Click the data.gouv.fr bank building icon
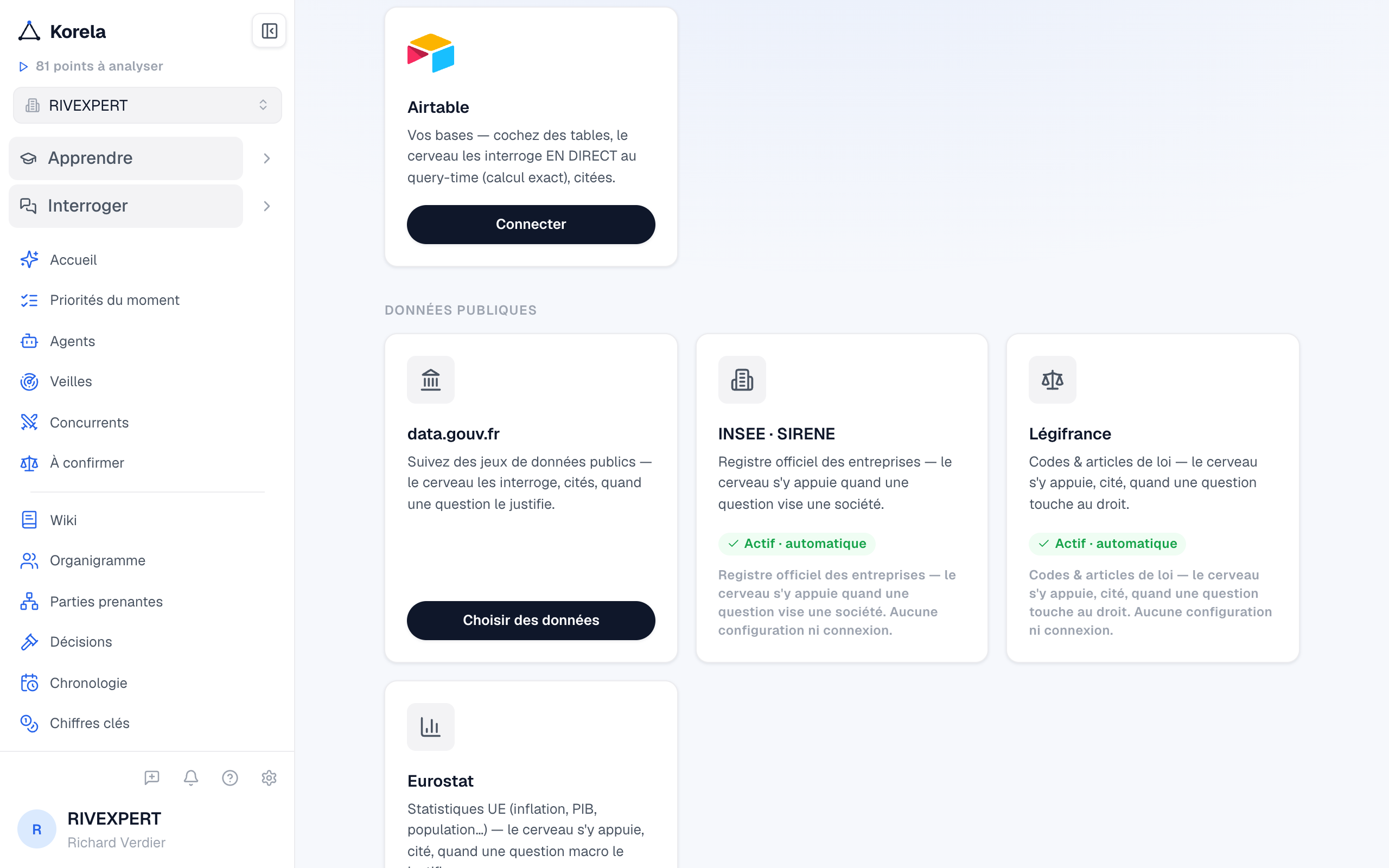The image size is (1389, 868). pyautogui.click(x=430, y=379)
